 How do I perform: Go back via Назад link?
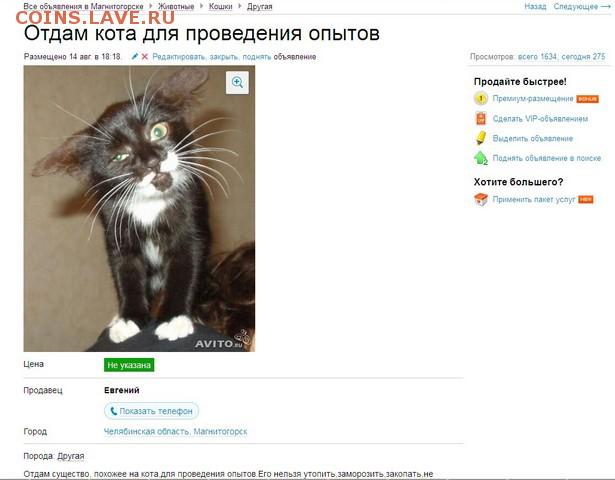(535, 6)
